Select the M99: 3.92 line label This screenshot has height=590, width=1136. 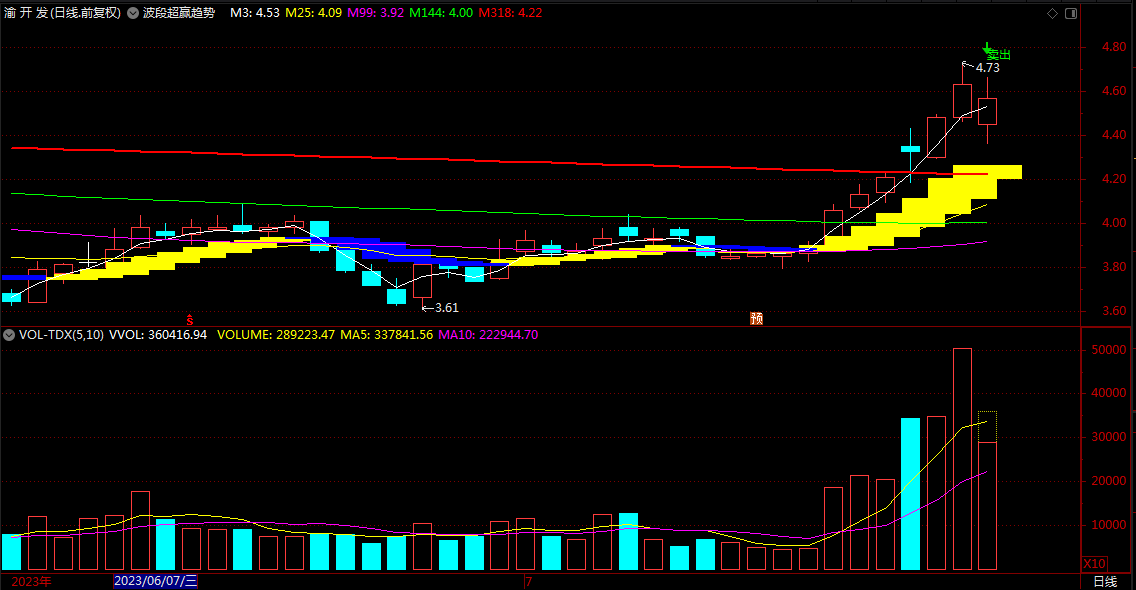(375, 13)
